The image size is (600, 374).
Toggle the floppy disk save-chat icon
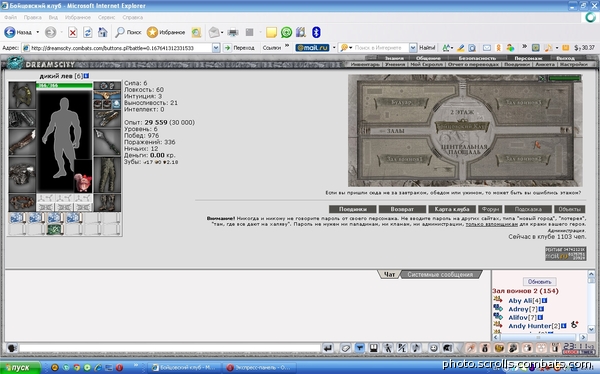[373, 348]
